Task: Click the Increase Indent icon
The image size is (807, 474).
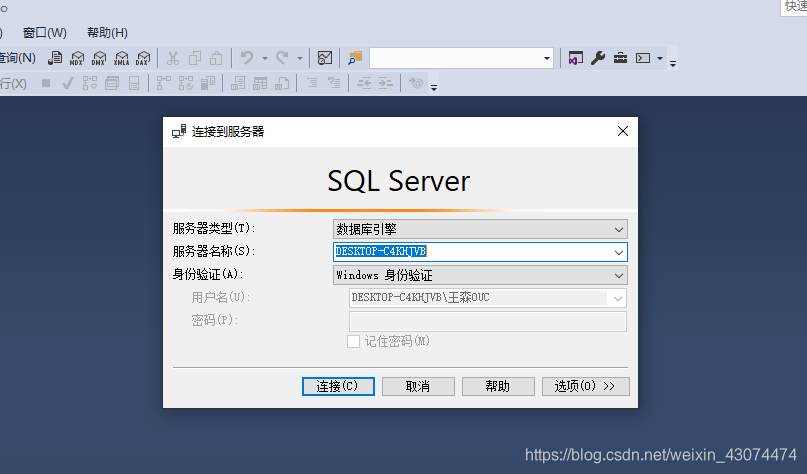Action: click(x=386, y=83)
